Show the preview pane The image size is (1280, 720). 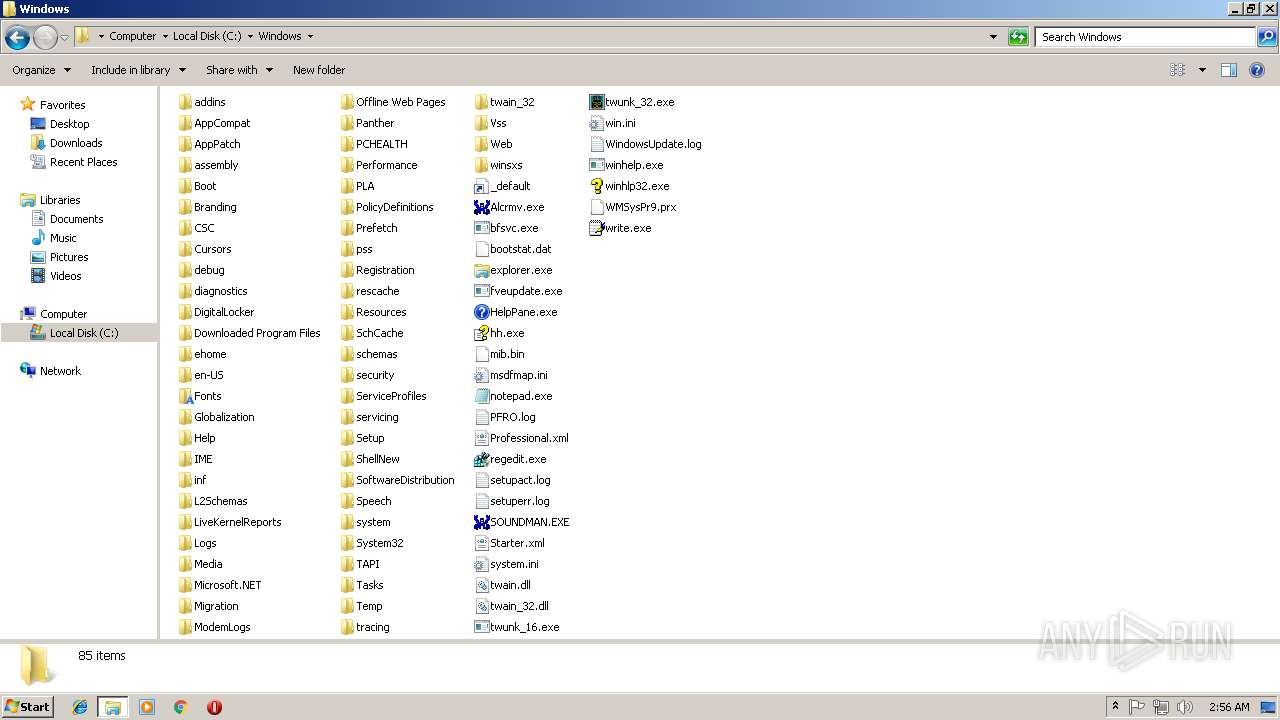(1229, 70)
